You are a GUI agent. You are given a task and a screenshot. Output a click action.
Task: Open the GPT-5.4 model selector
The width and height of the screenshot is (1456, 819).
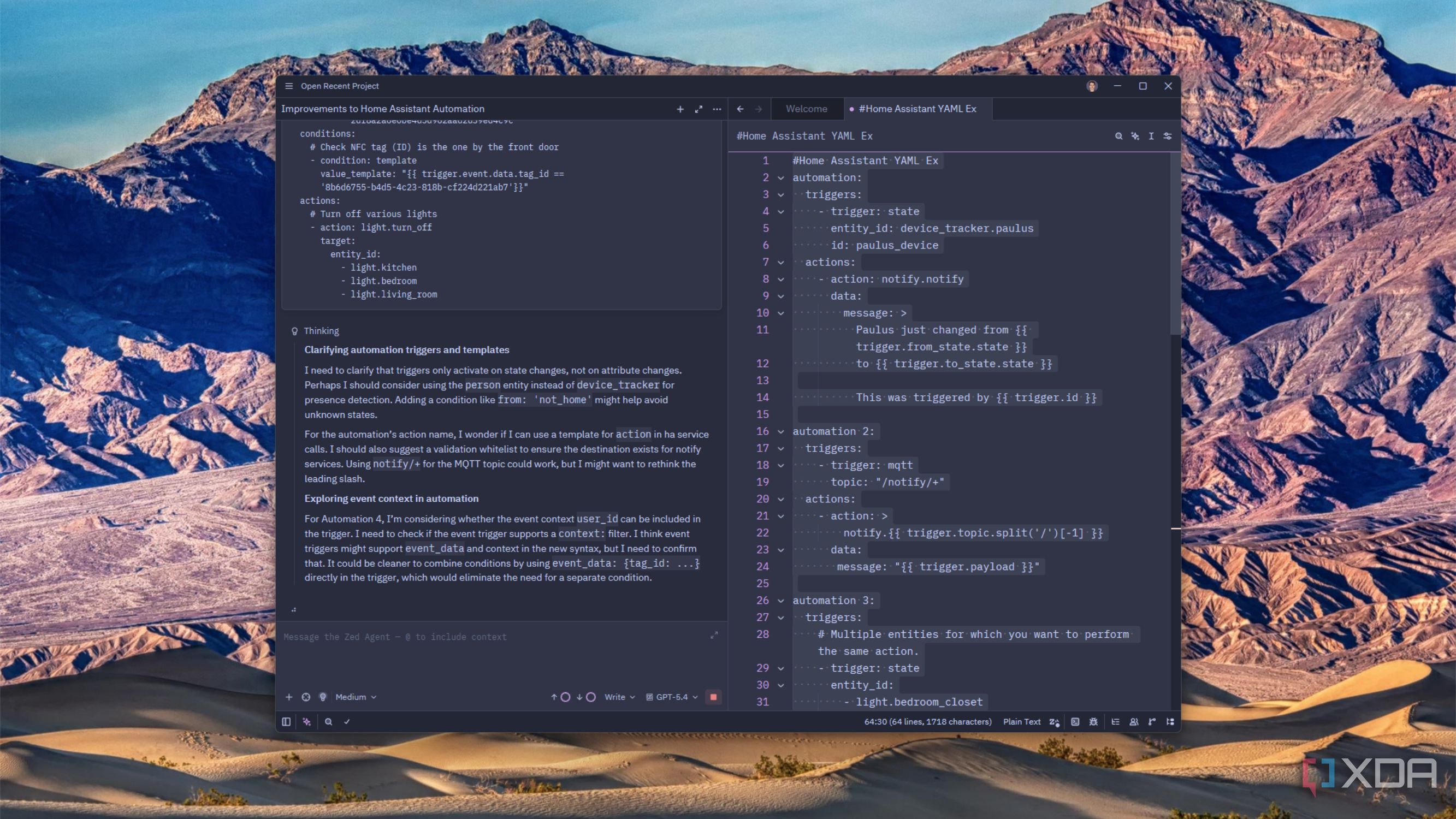pos(672,697)
